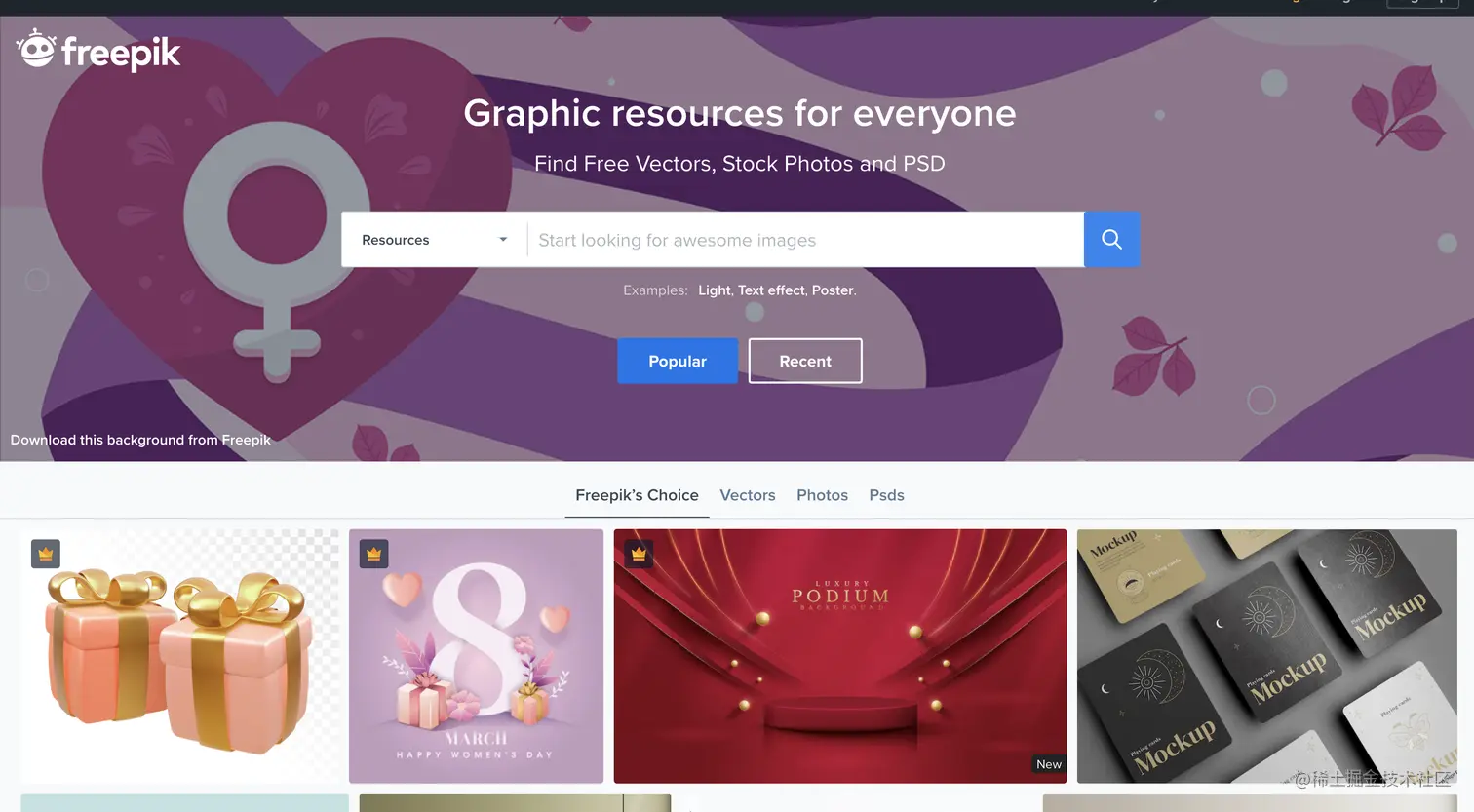
Task: Select the 'Text effect' example search
Action: click(x=771, y=290)
